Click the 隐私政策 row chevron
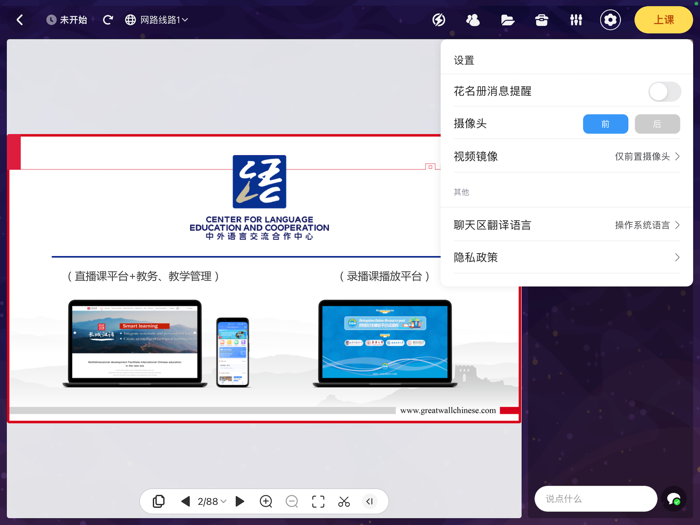The width and height of the screenshot is (700, 525). 677,257
